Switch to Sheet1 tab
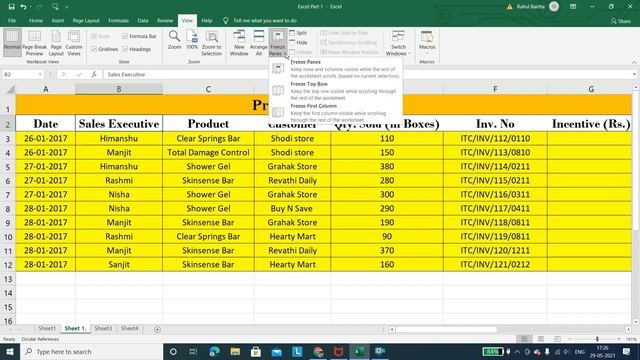Screen dimensions: 640x360 (x=47, y=329)
